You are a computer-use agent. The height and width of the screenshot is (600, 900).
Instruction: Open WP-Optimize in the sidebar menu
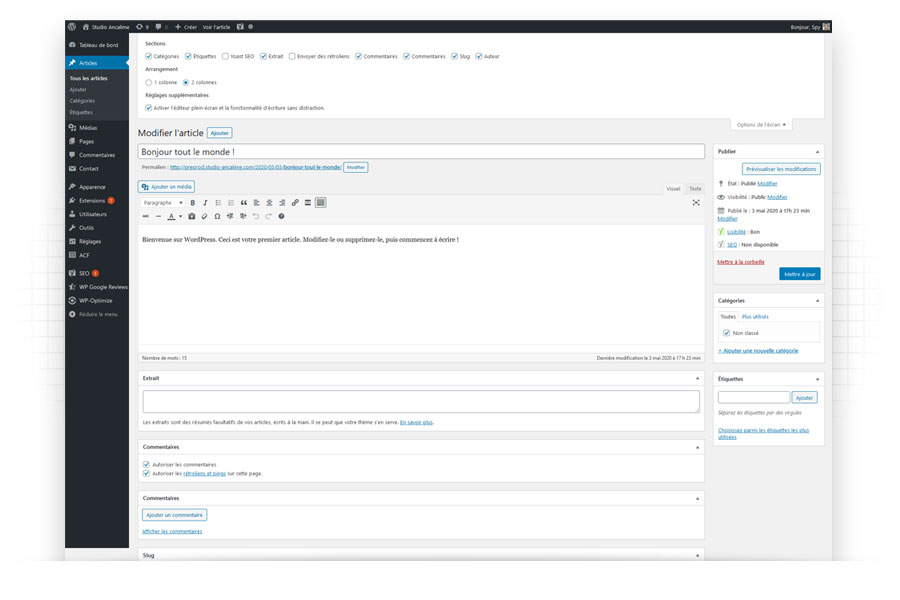coord(97,300)
